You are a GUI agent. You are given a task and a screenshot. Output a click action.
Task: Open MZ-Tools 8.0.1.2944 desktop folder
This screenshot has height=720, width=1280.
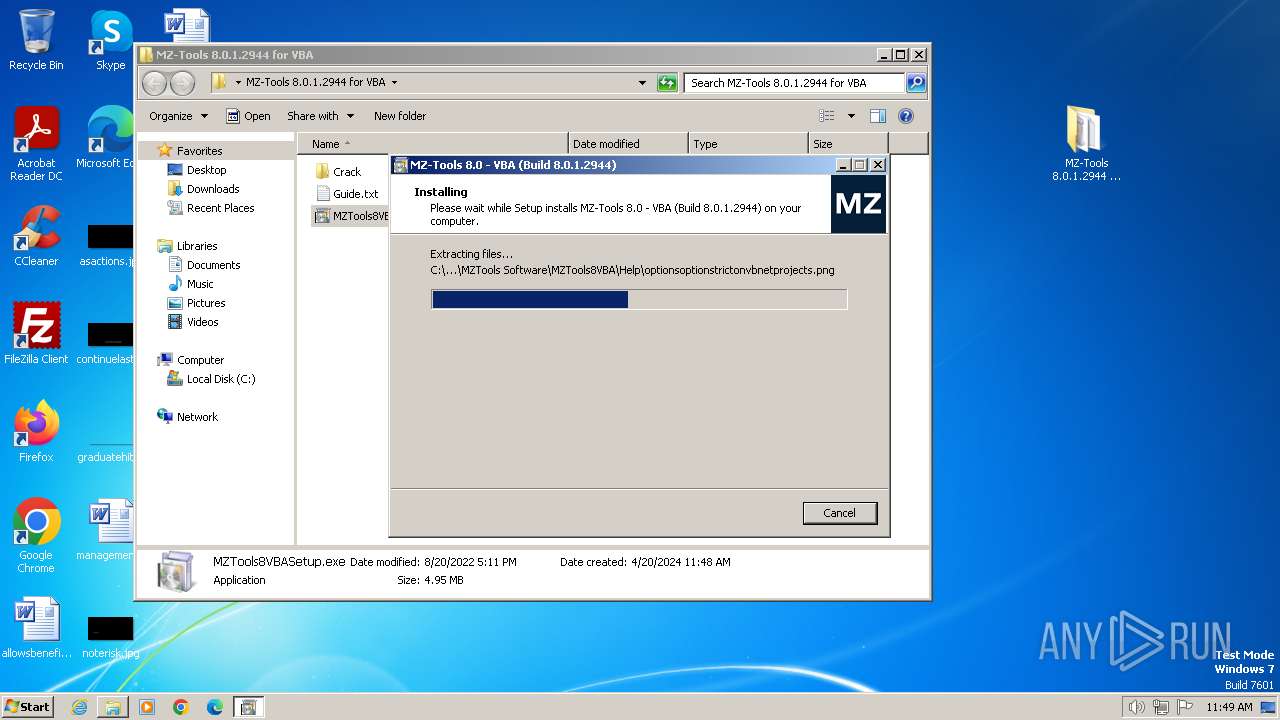point(1086,144)
